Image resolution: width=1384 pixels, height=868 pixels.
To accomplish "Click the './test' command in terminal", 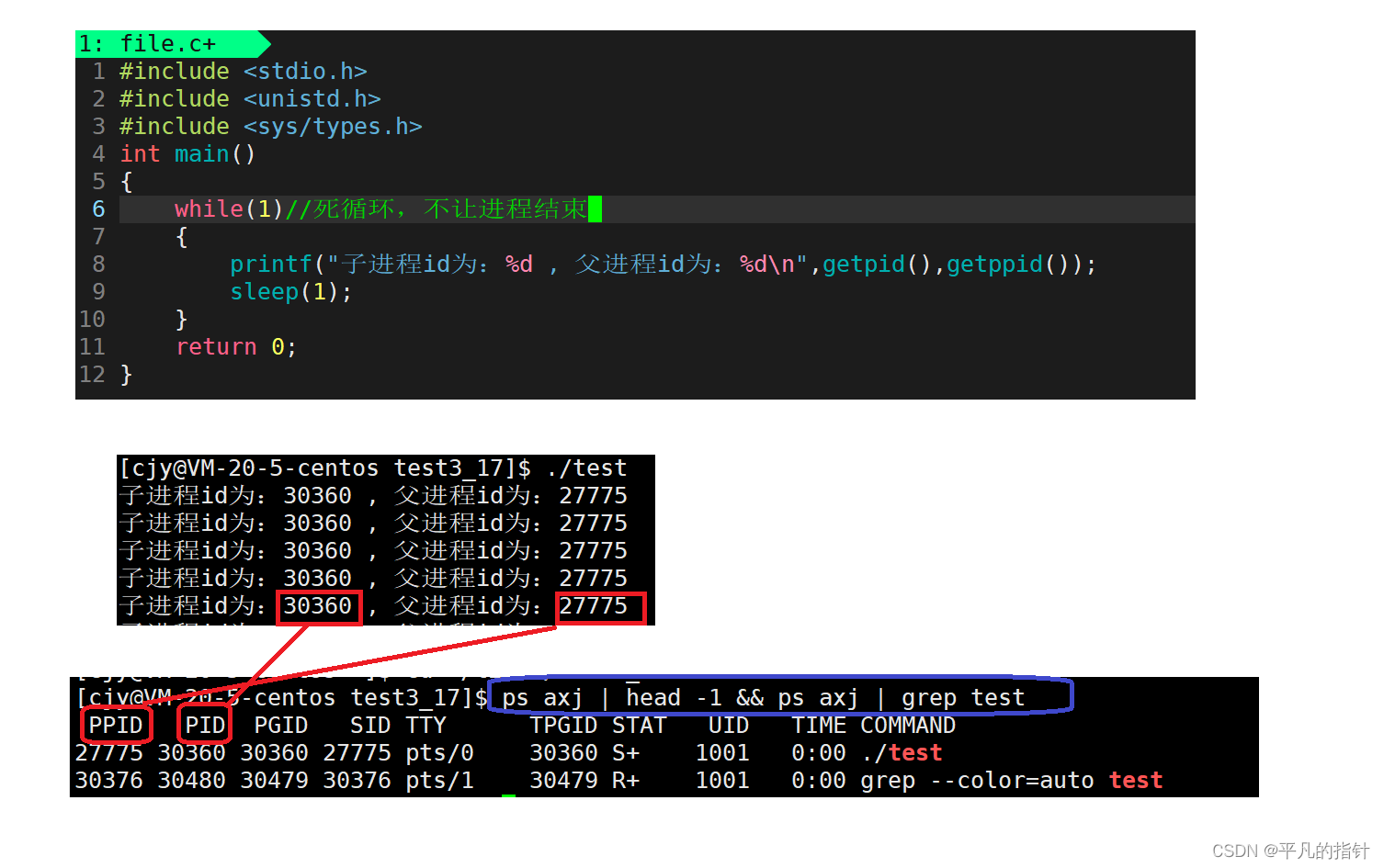I will [586, 468].
